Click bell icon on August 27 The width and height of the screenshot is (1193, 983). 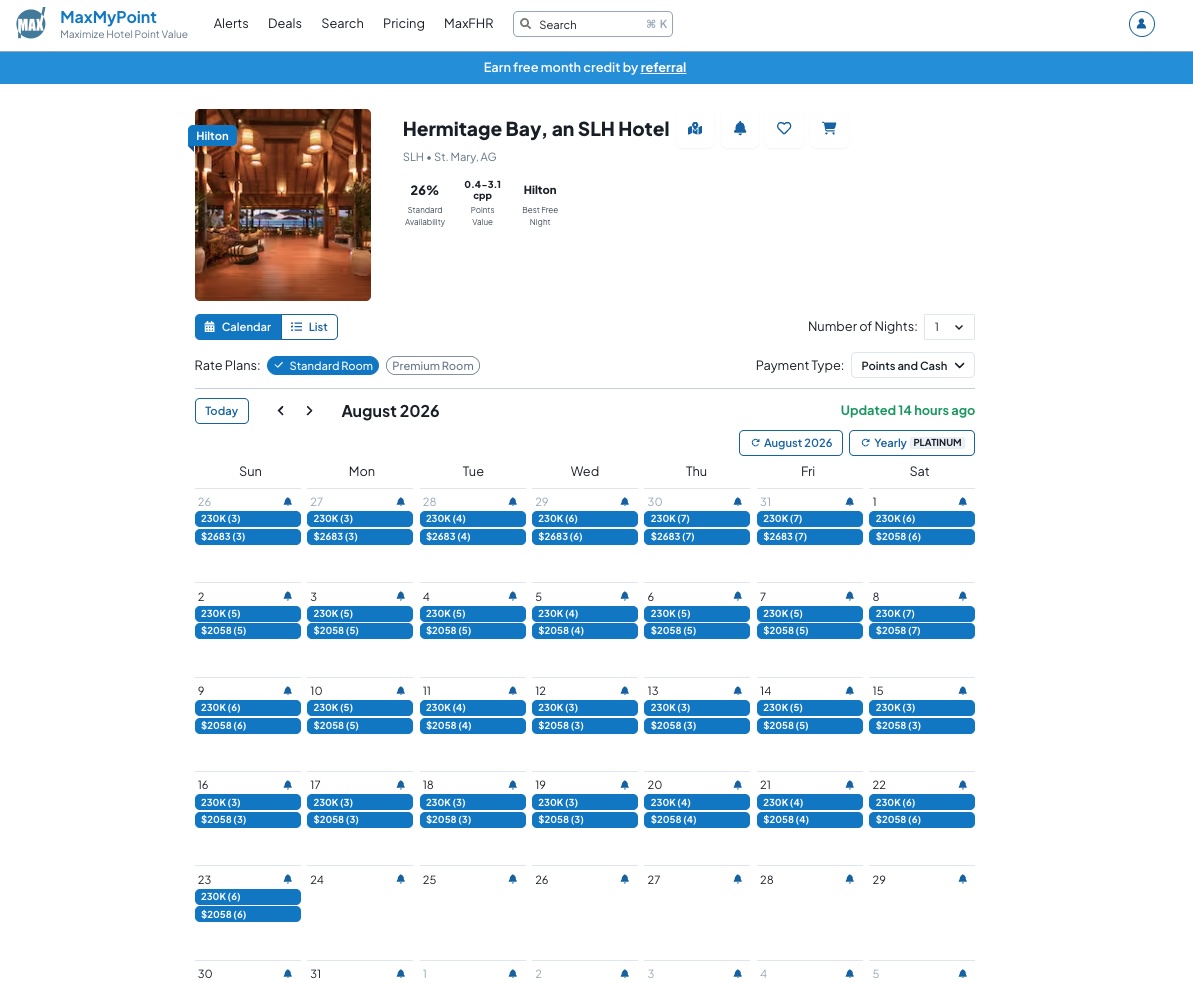737,879
